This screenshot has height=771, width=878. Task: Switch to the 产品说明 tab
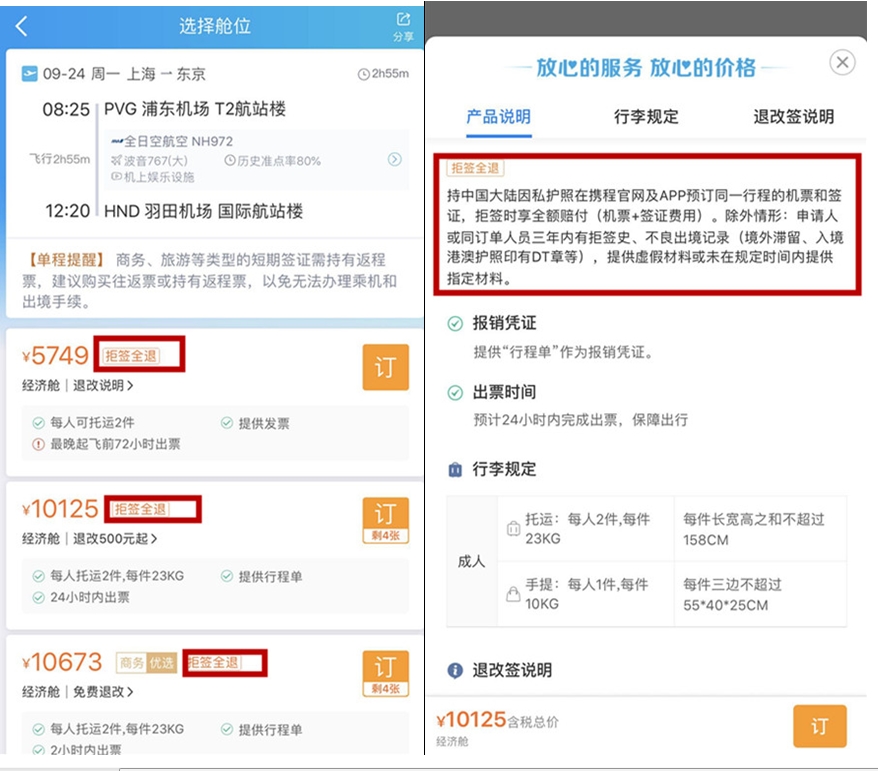pos(498,116)
